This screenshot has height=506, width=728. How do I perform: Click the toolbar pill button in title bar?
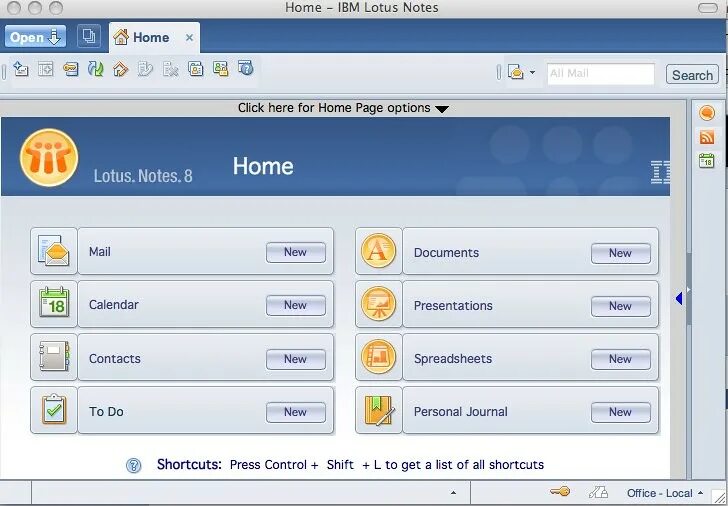[708, 8]
